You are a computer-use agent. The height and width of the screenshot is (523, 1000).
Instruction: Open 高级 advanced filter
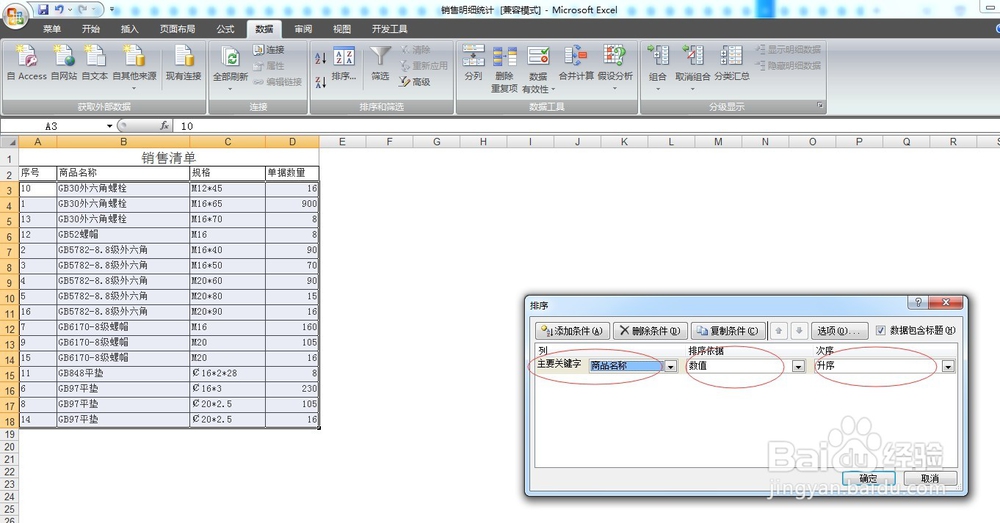(x=415, y=82)
